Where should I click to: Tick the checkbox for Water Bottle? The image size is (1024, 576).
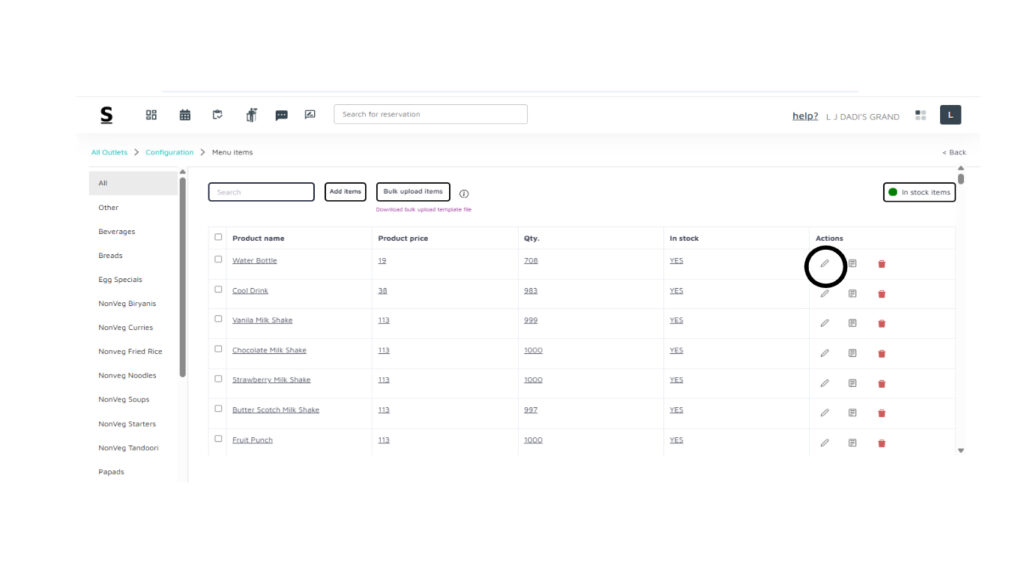tap(218, 260)
